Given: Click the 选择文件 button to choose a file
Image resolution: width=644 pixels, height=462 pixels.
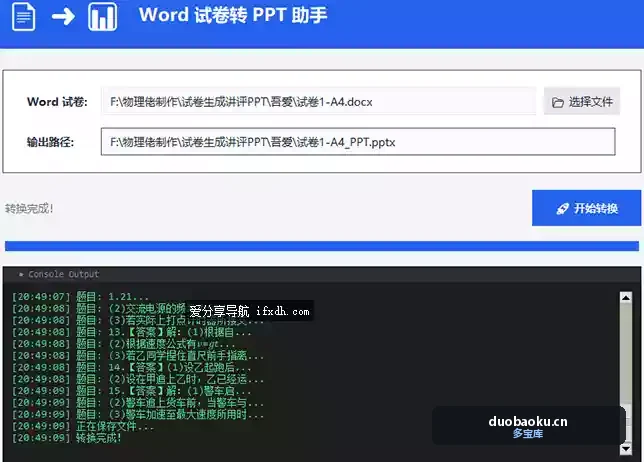Looking at the screenshot, I should [x=582, y=101].
